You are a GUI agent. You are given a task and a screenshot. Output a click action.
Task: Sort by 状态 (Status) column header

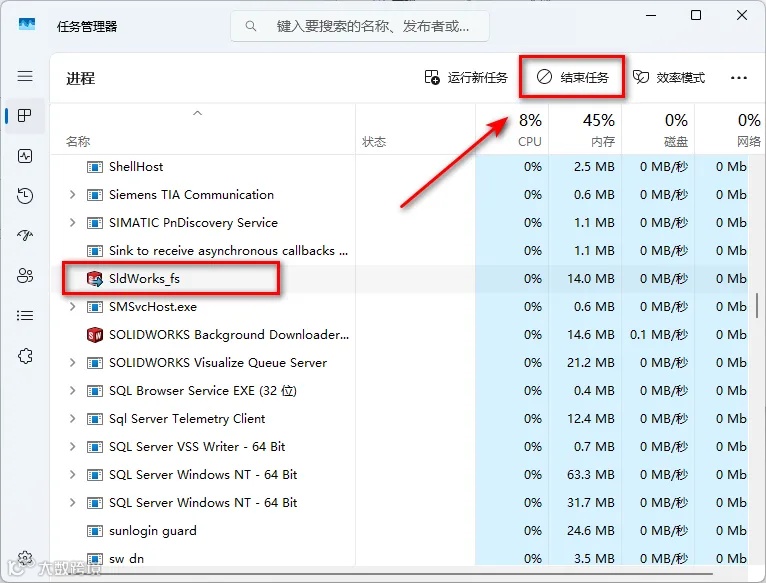point(374,142)
